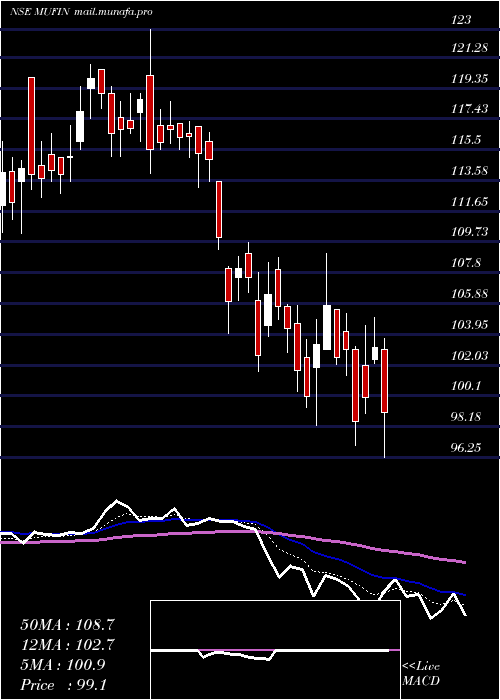The height and width of the screenshot is (700, 500).
Task: Select the 109.73 price axis label
Action: (470, 232)
